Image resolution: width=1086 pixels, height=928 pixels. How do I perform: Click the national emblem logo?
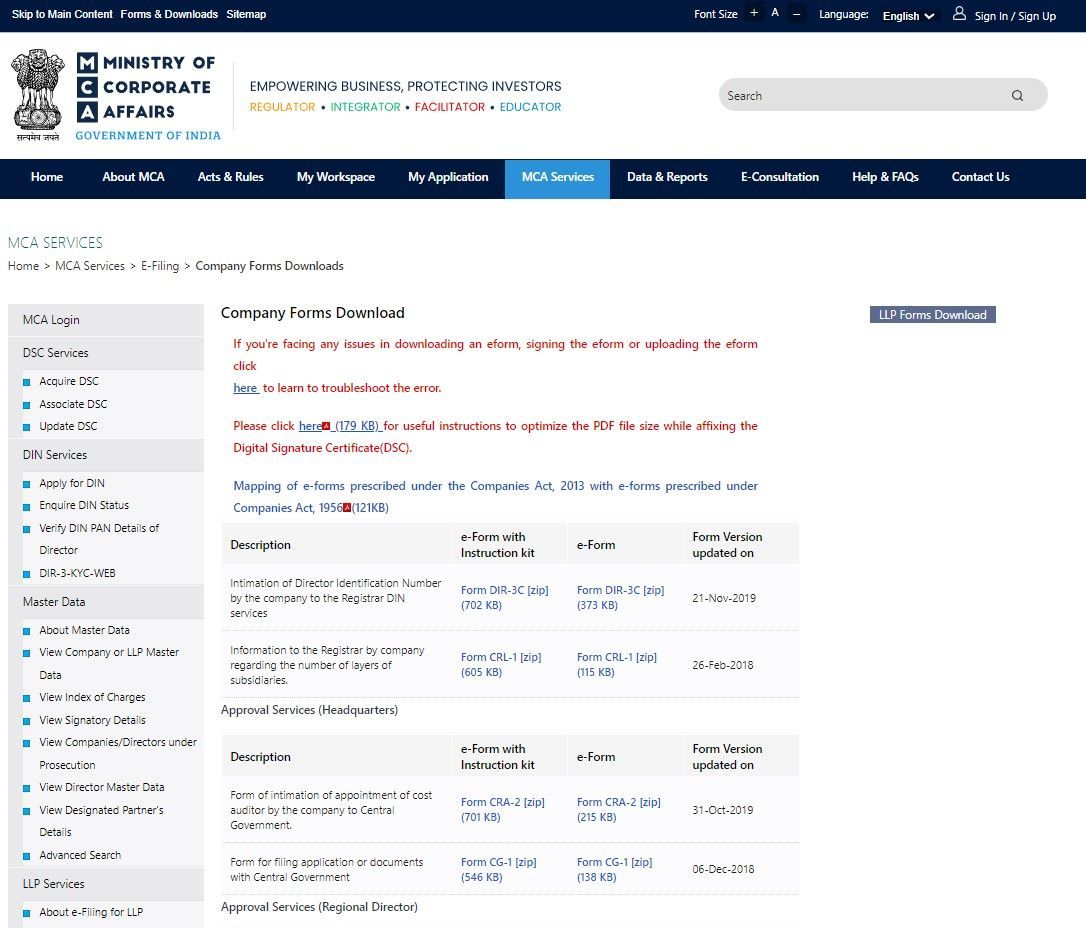coord(38,93)
